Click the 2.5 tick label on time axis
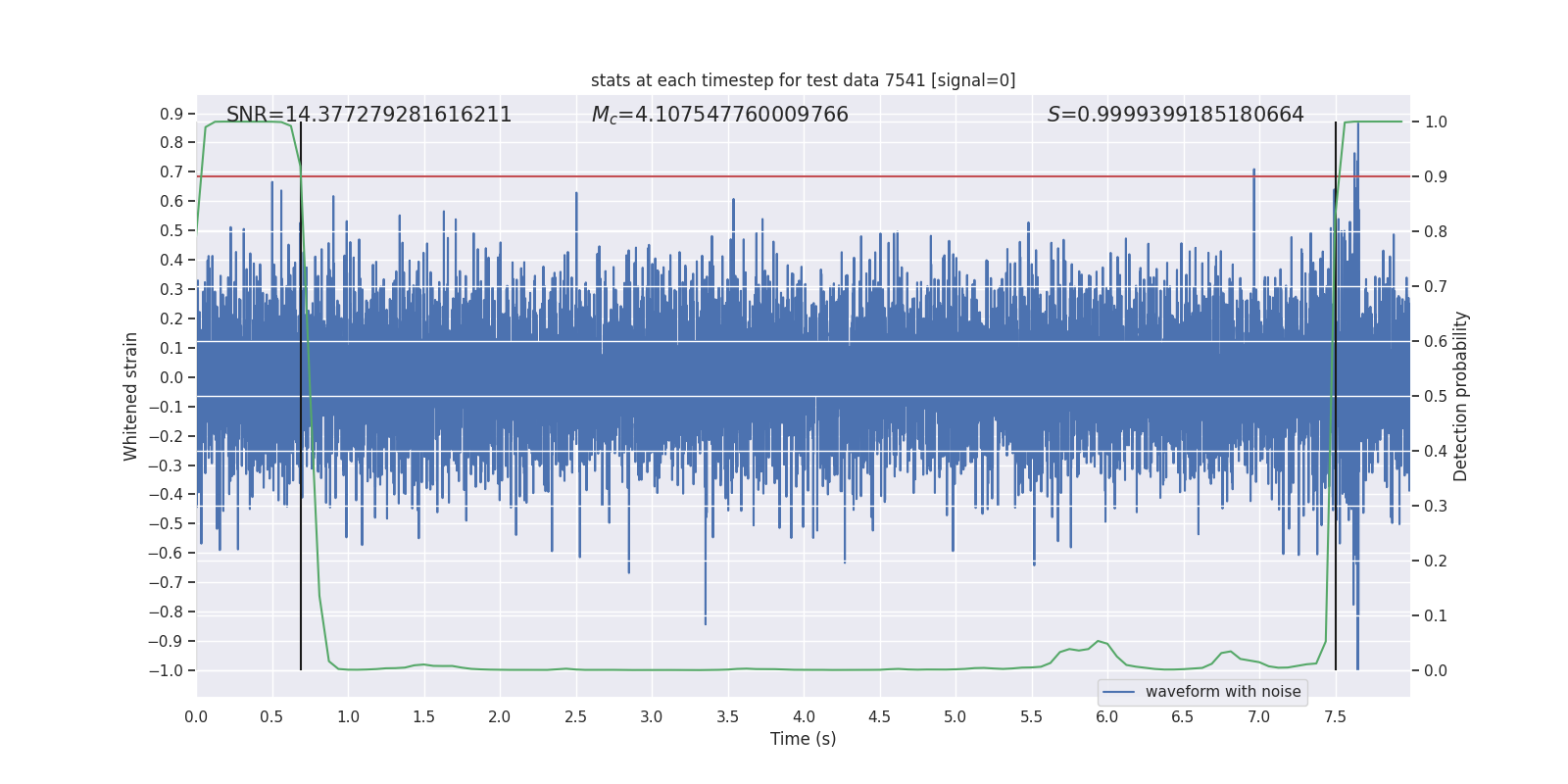 click(575, 717)
